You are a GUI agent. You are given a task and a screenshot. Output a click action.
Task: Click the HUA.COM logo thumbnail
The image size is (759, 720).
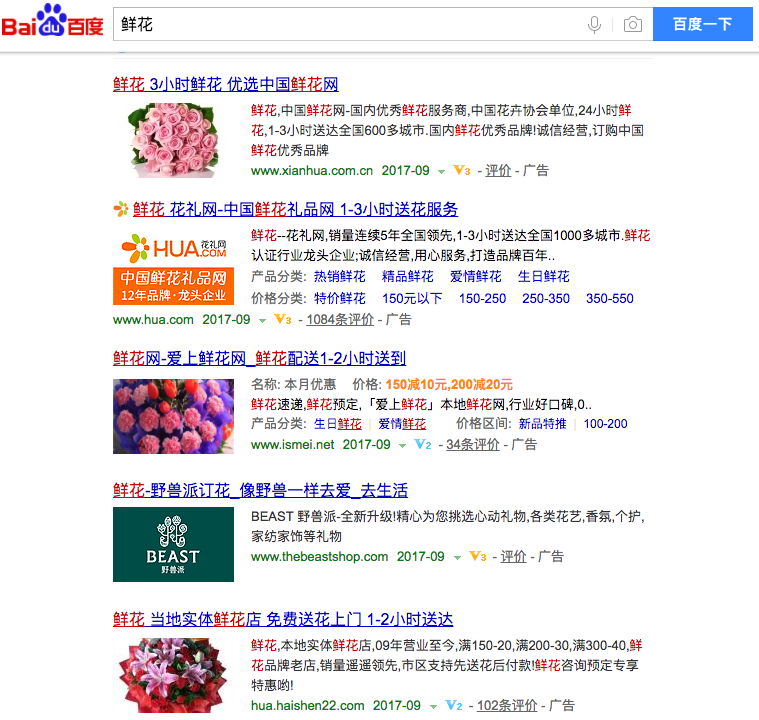173,267
